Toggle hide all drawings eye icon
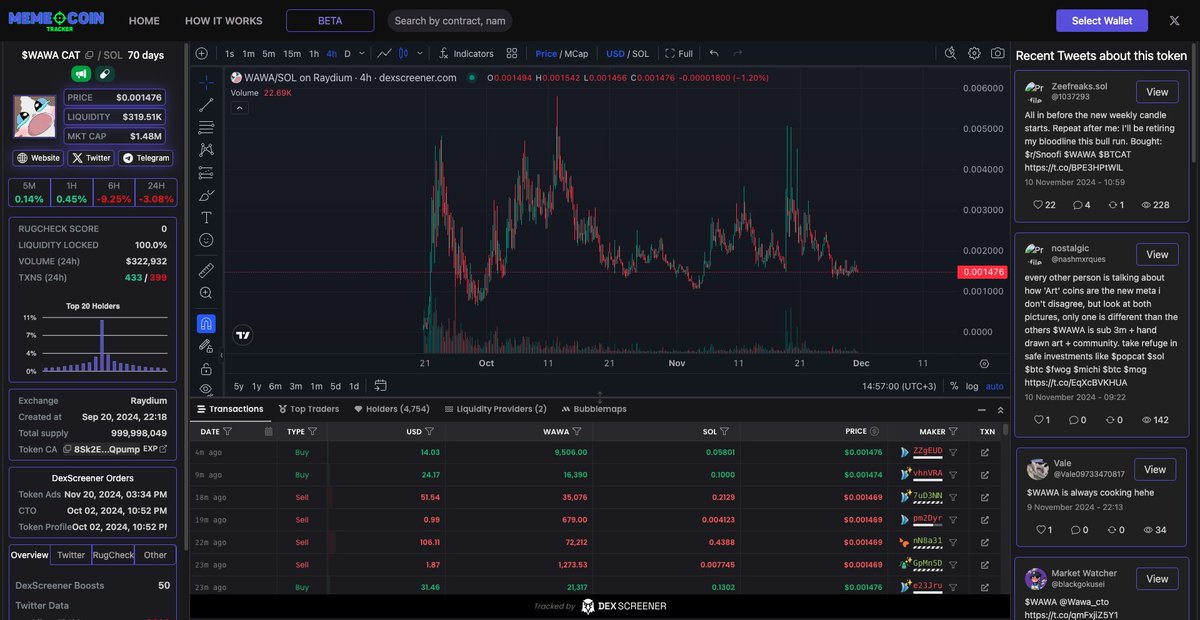 pyautogui.click(x=206, y=389)
